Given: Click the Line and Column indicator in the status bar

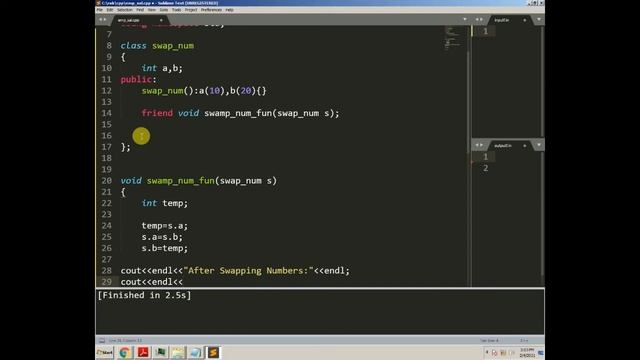Looking at the screenshot, I should (x=126, y=340).
